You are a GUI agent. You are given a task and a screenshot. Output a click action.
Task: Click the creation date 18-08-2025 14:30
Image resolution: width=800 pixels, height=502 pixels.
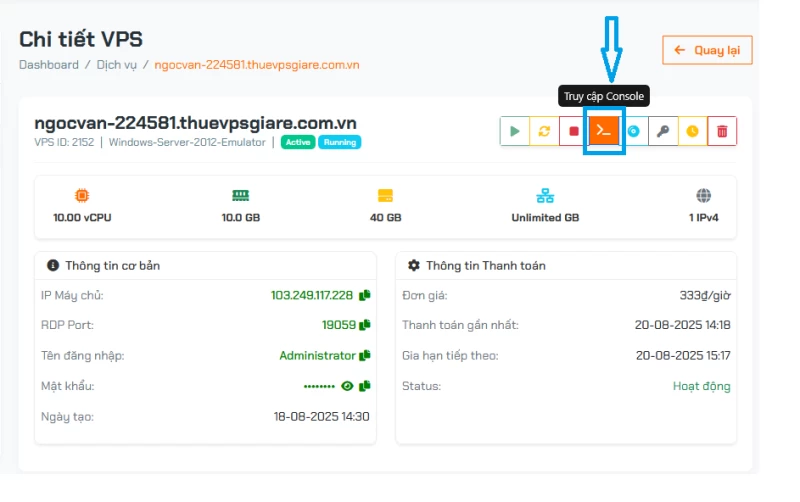pos(321,417)
